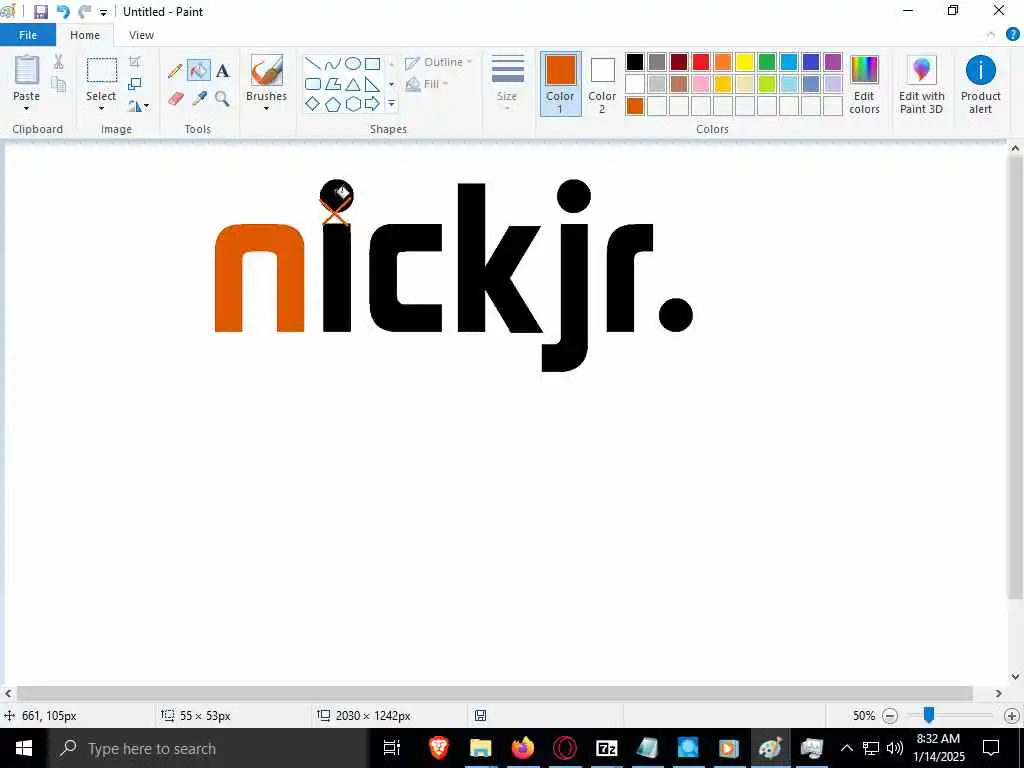Click Edit with Paint 3D button
Screen dimensions: 1024x768
[x=921, y=85]
